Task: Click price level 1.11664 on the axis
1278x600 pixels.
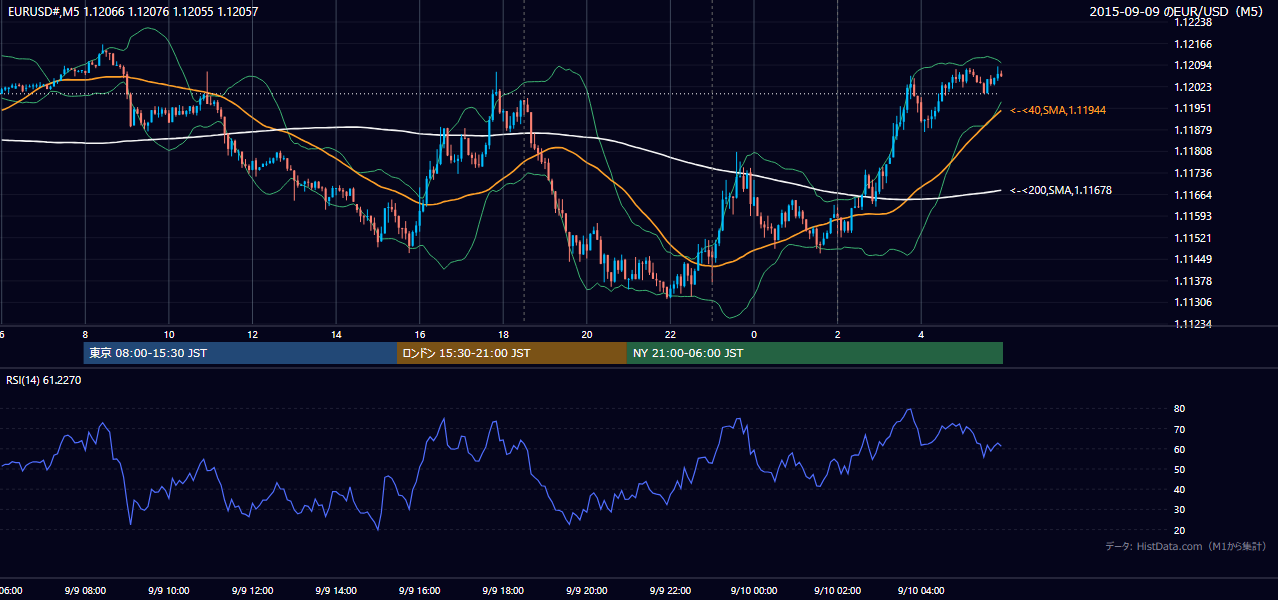Action: (x=1193, y=195)
